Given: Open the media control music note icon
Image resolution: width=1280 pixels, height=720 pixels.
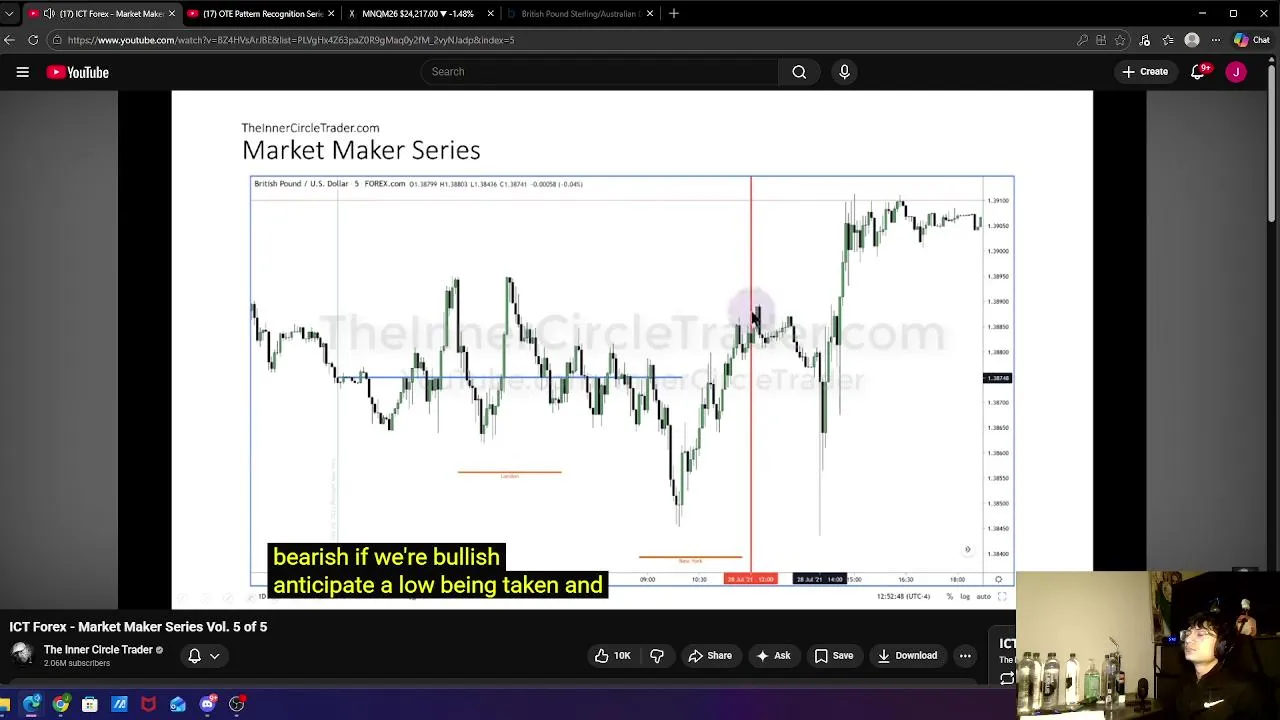Looking at the screenshot, I should point(1145,40).
